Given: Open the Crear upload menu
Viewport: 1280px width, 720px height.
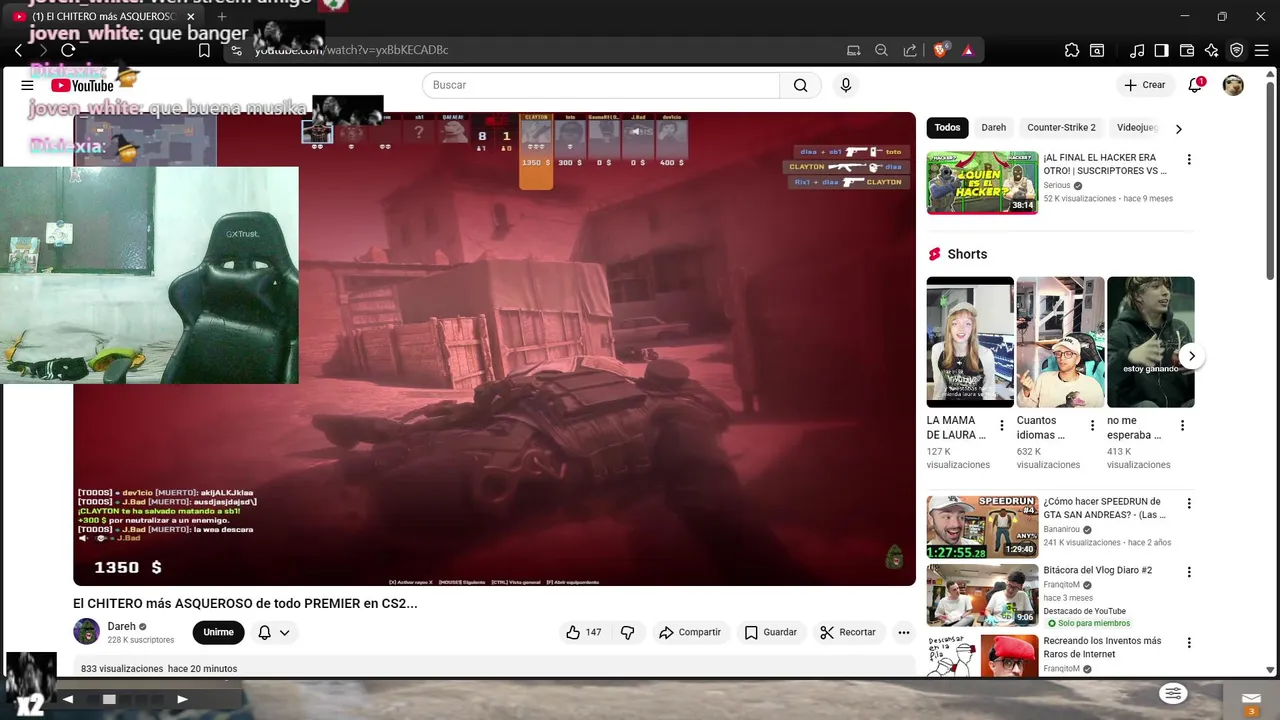Looking at the screenshot, I should pyautogui.click(x=1145, y=85).
